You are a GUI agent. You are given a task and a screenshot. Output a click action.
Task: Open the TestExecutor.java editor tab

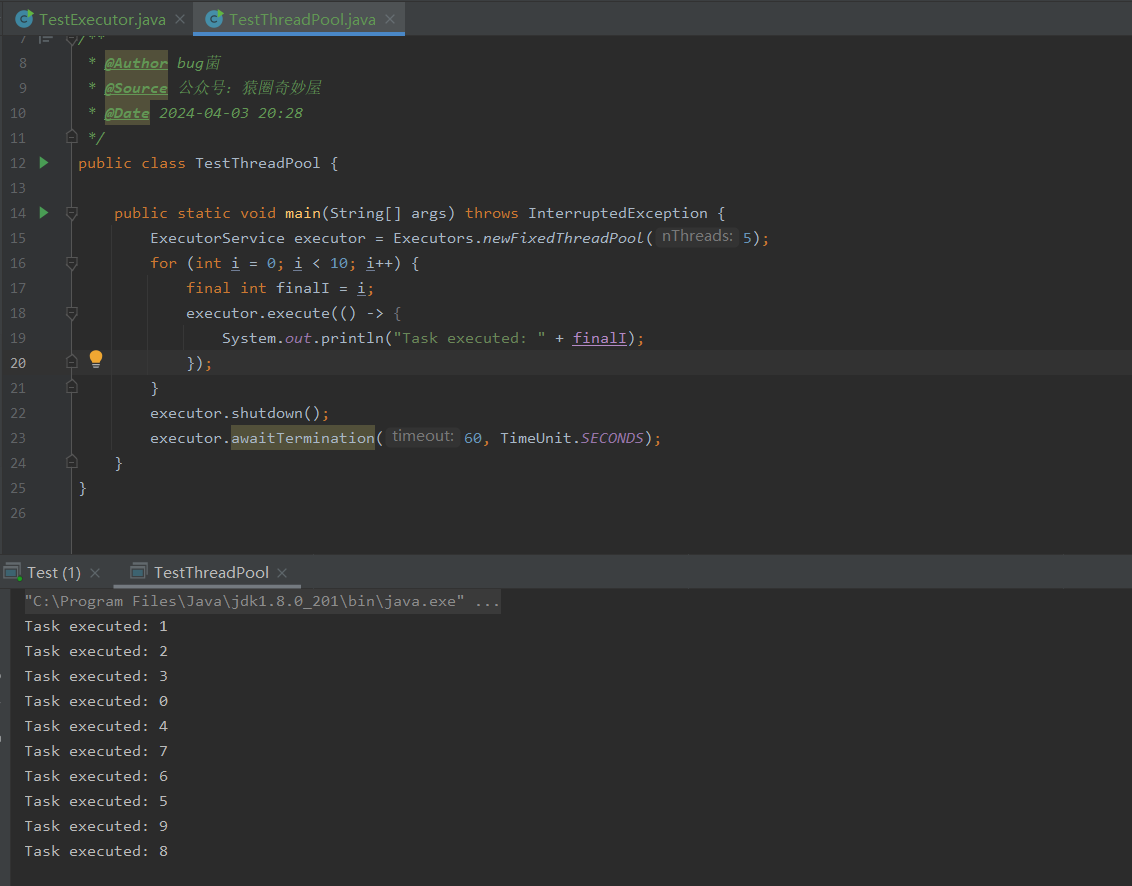tap(101, 19)
